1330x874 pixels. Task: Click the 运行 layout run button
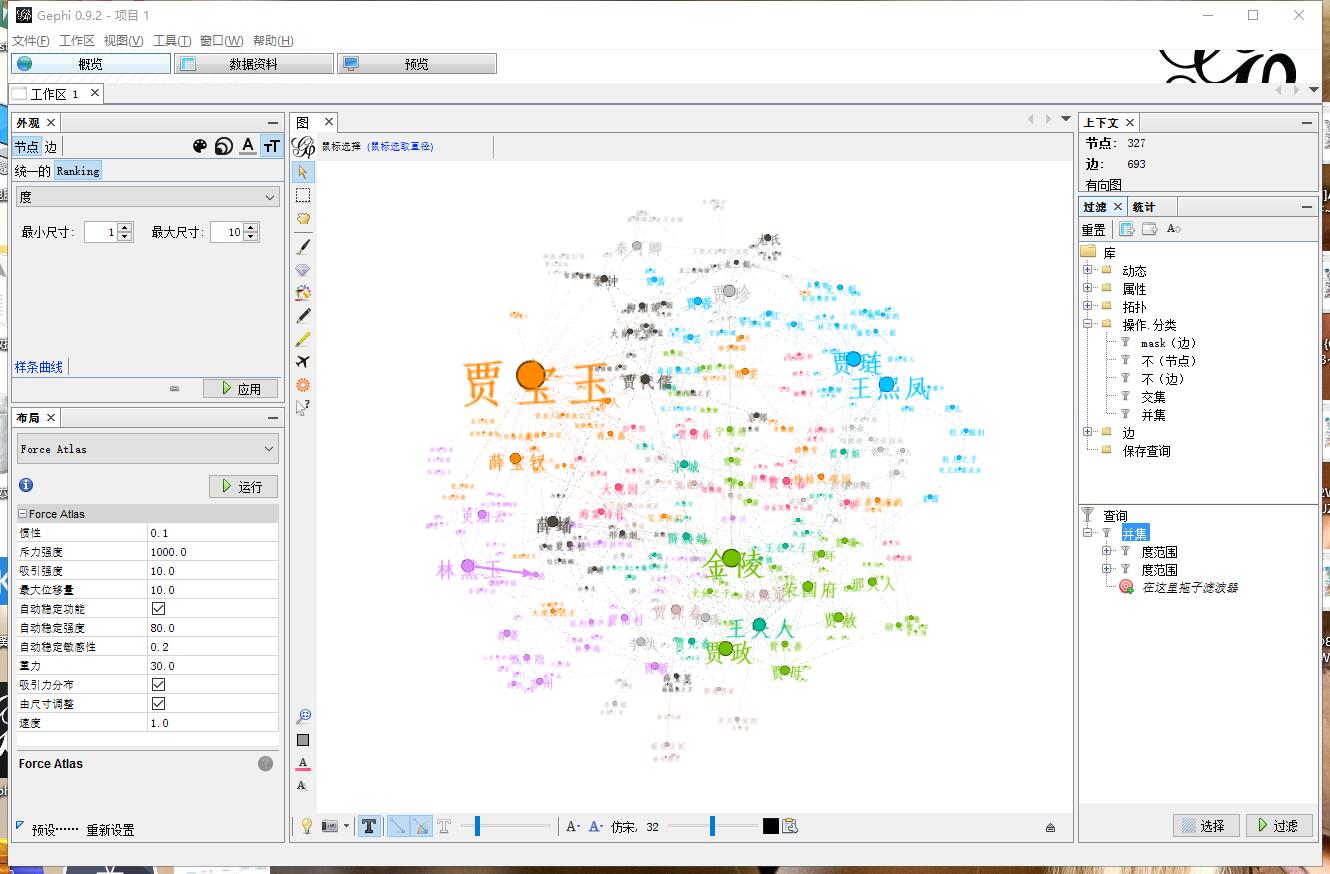(x=243, y=486)
